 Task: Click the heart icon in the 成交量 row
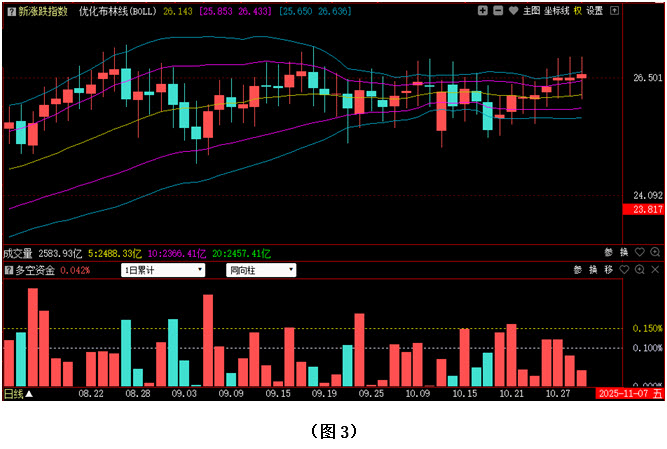640,253
